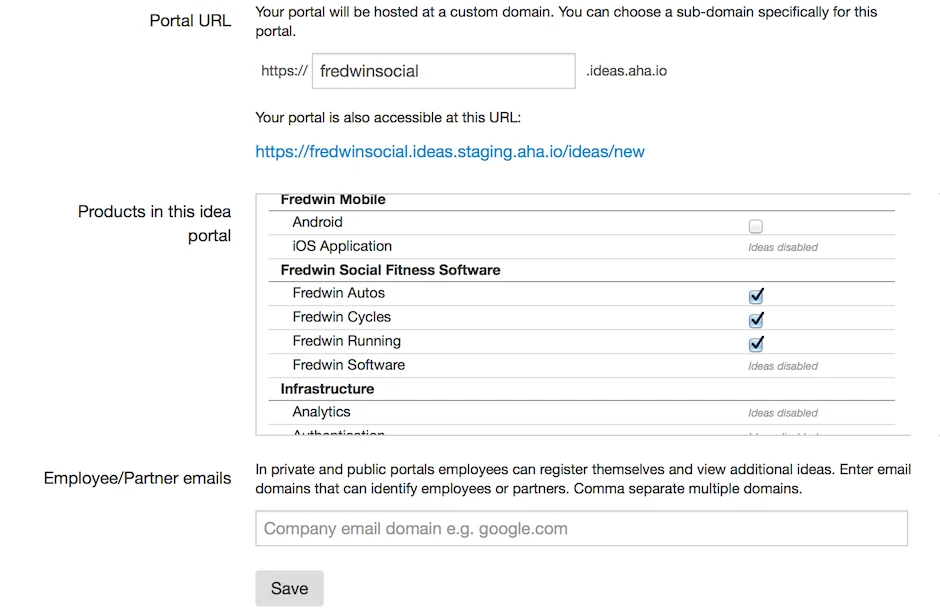Viewport: 940px width, 611px height.
Task: Select the iOS Application row label
Action: point(342,246)
